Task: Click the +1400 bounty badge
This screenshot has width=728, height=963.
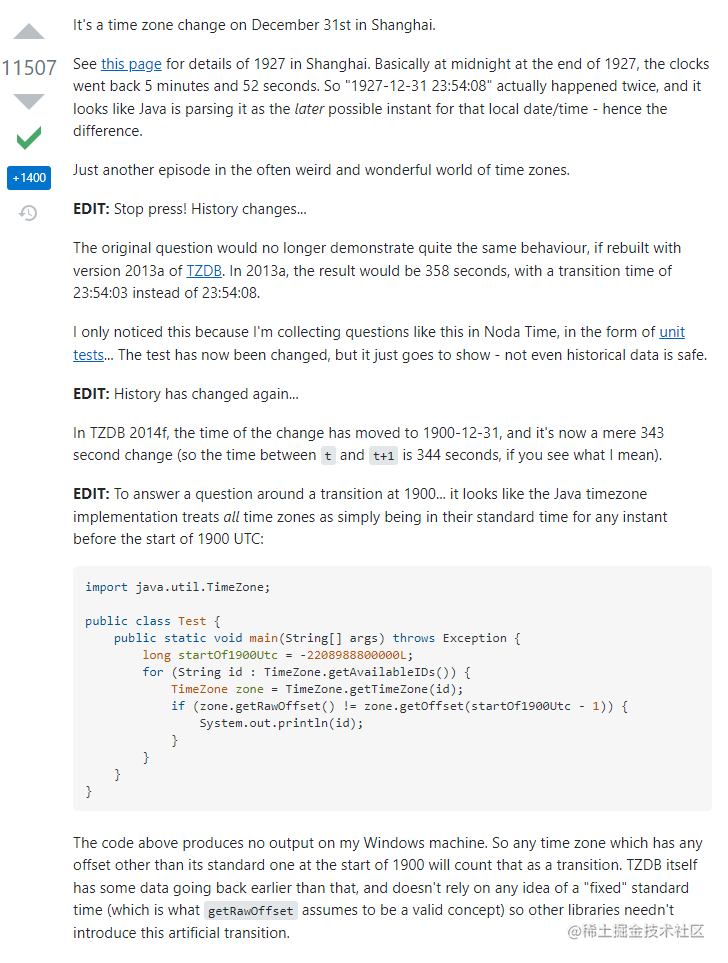Action: (29, 178)
